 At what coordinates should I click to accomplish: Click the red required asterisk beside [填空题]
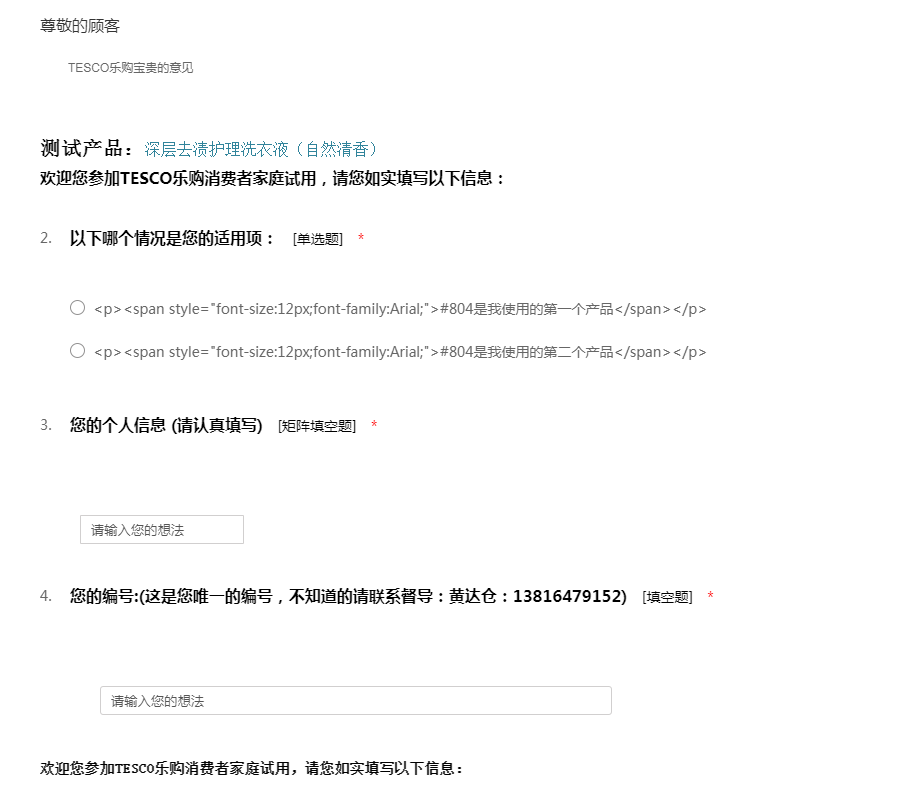(710, 597)
